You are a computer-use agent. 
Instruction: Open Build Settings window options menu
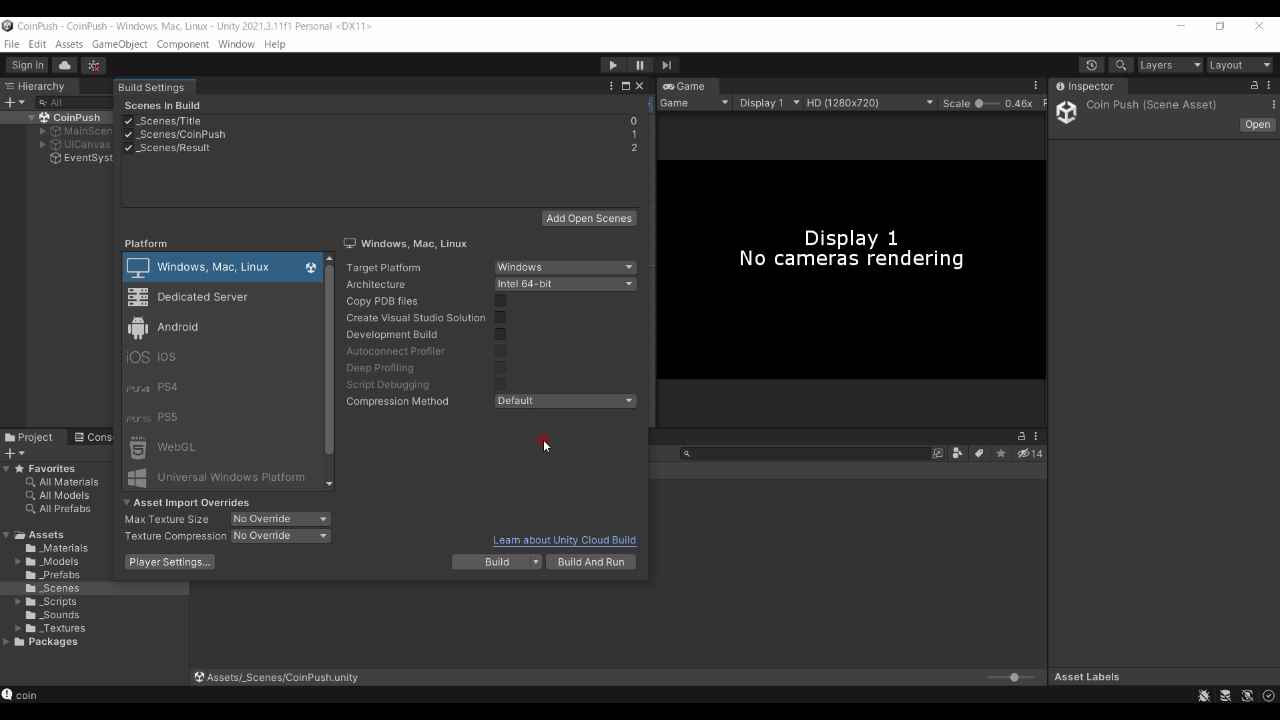(x=611, y=87)
